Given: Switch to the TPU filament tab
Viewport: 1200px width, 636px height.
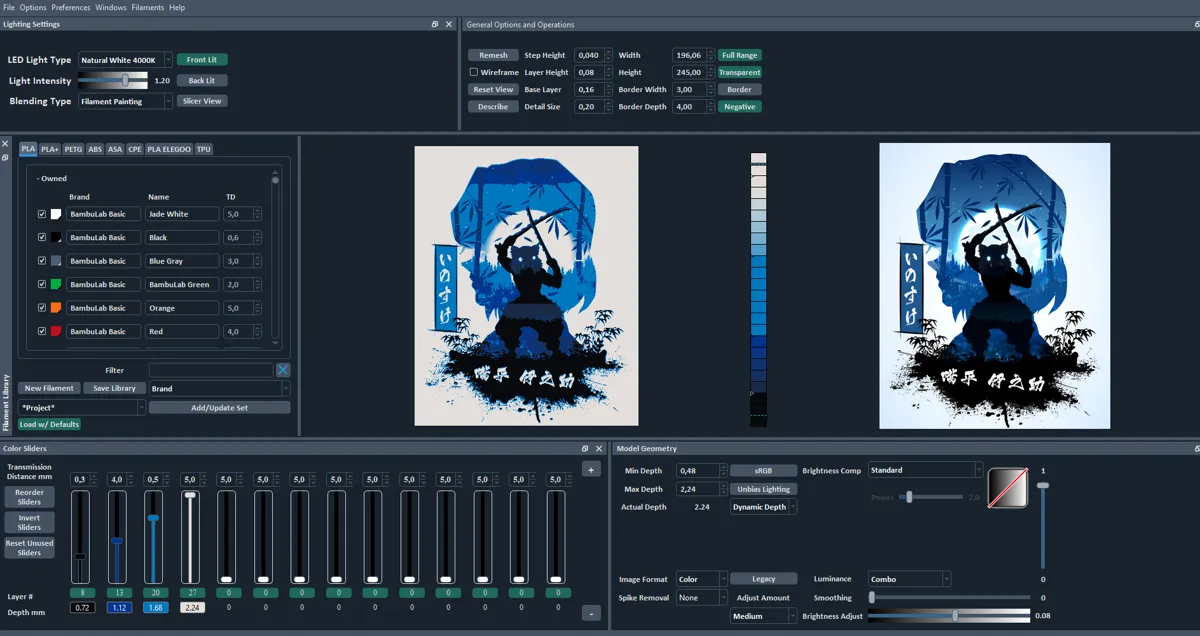Looking at the screenshot, I should [203, 149].
